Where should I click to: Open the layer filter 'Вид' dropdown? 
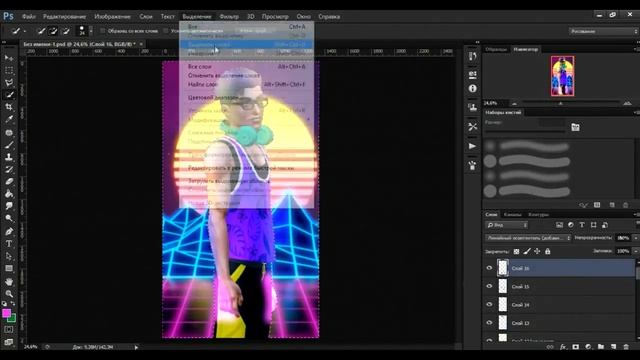[x=507, y=225]
